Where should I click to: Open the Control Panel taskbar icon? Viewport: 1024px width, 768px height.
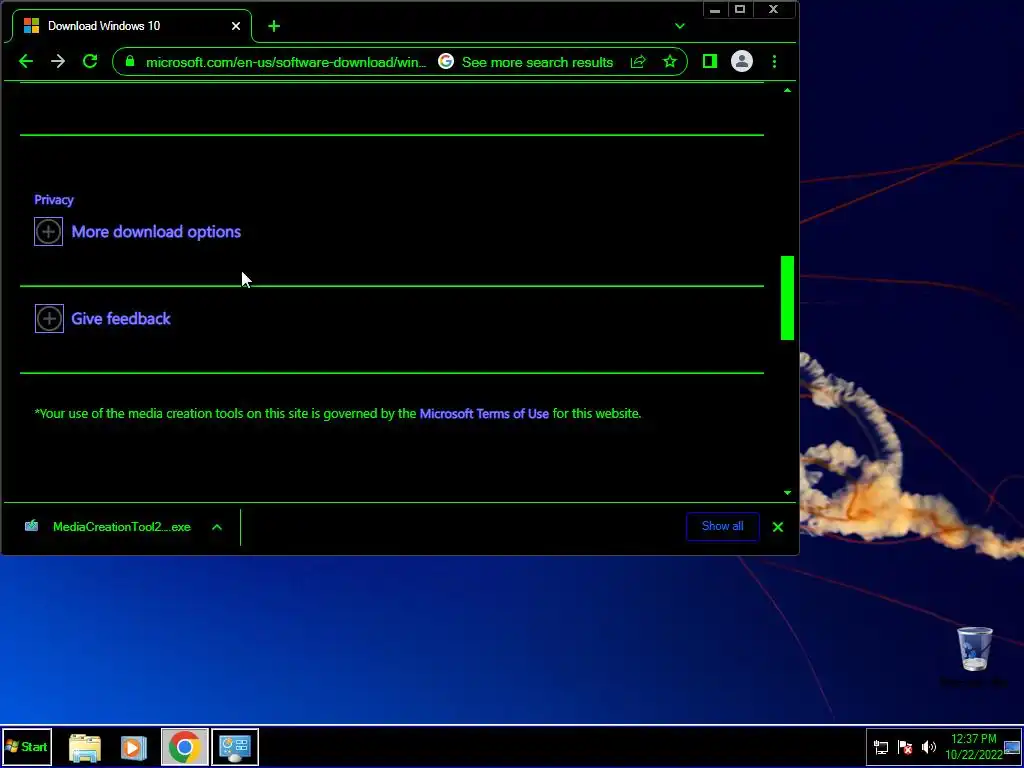pos(235,747)
